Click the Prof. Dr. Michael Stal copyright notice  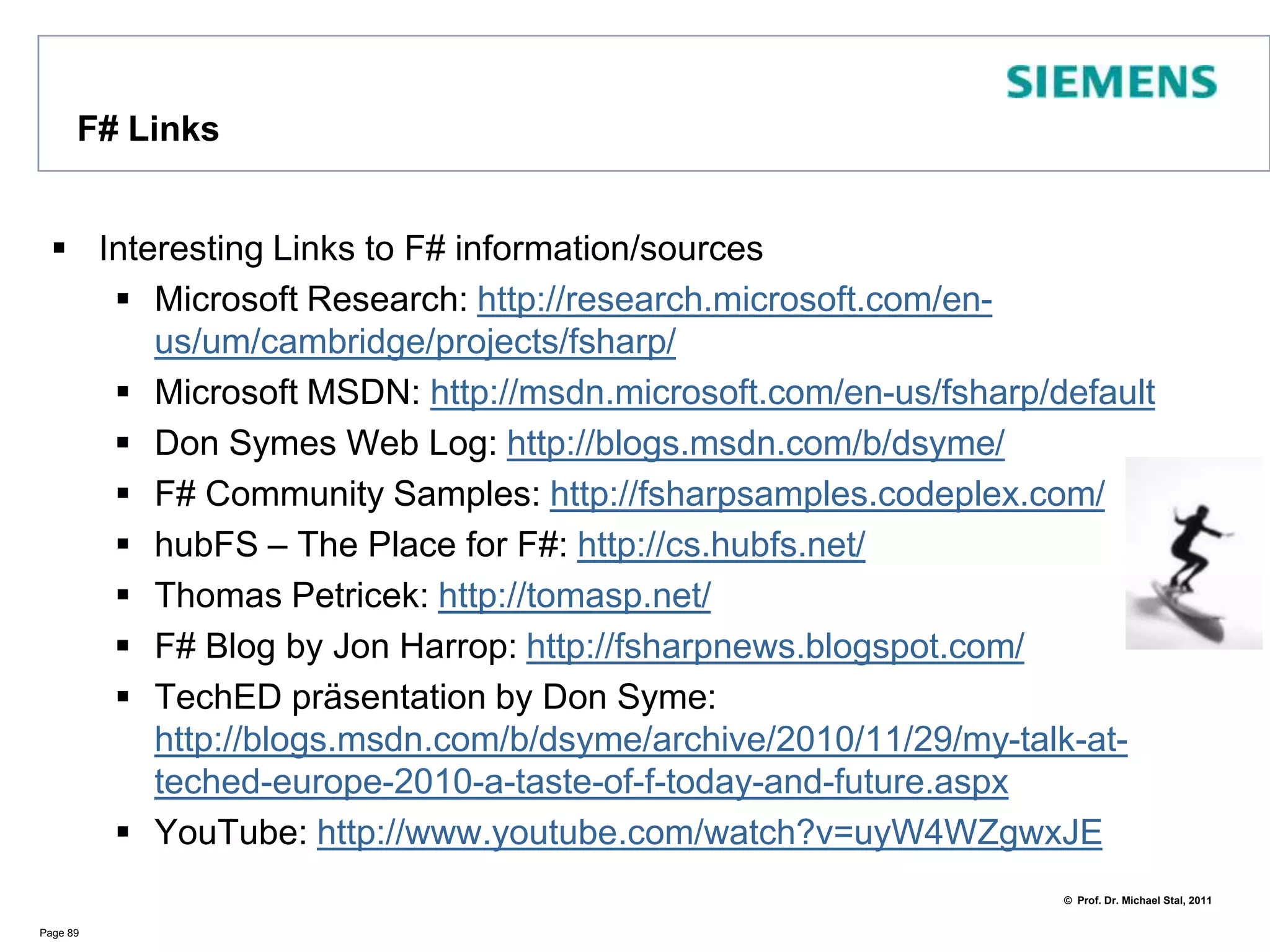[x=1137, y=901]
